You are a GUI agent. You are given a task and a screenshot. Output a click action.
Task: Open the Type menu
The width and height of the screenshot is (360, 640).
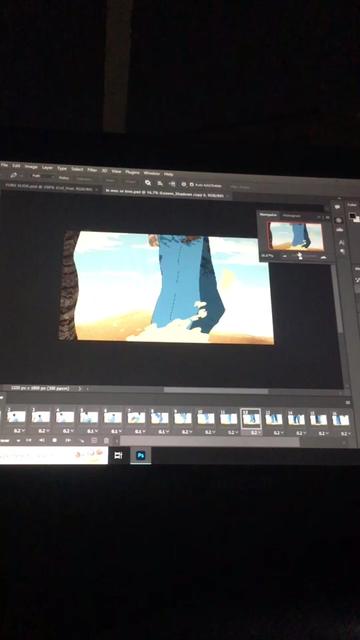(x=62, y=168)
